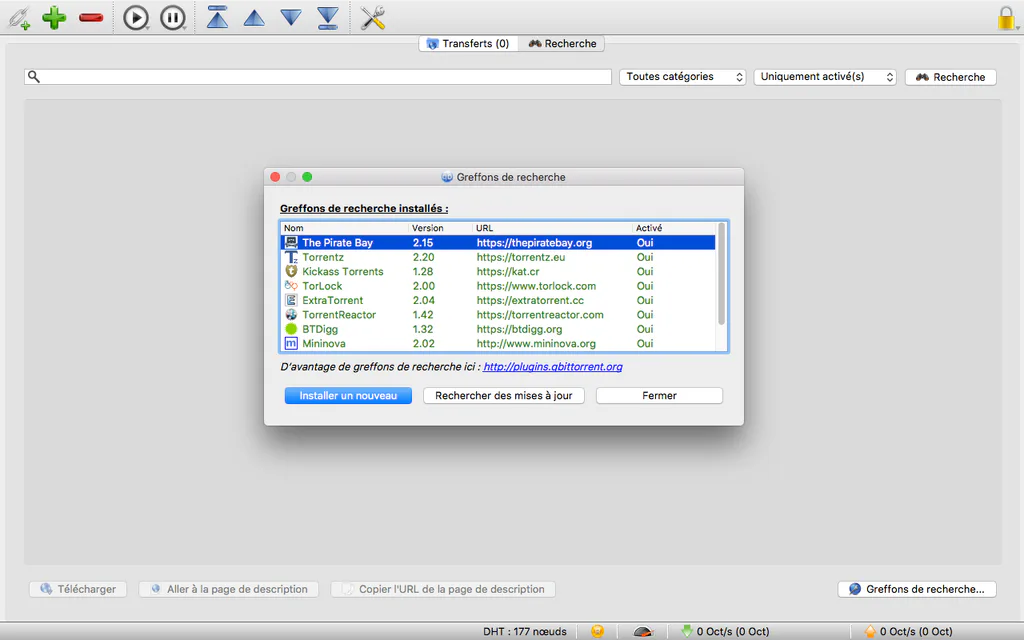Select the The Pirate Bay plugin row
The height and width of the screenshot is (640, 1024).
pos(498,243)
